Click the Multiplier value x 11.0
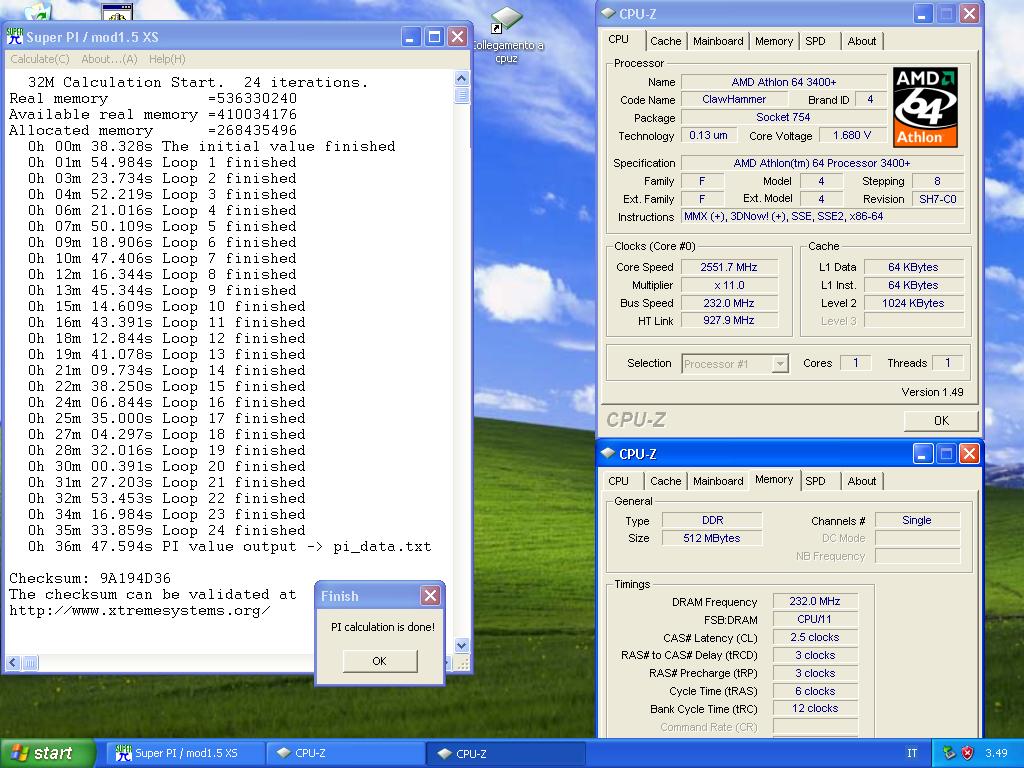Screen dimensions: 1024x768 click(x=729, y=285)
